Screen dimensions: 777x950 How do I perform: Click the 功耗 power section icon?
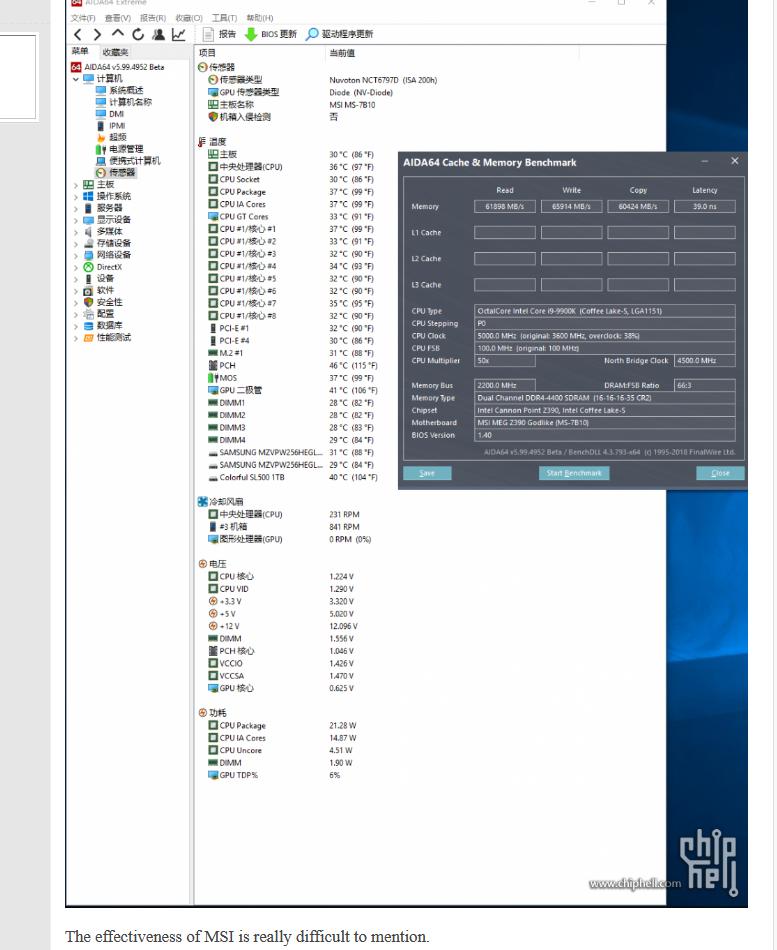pos(202,713)
